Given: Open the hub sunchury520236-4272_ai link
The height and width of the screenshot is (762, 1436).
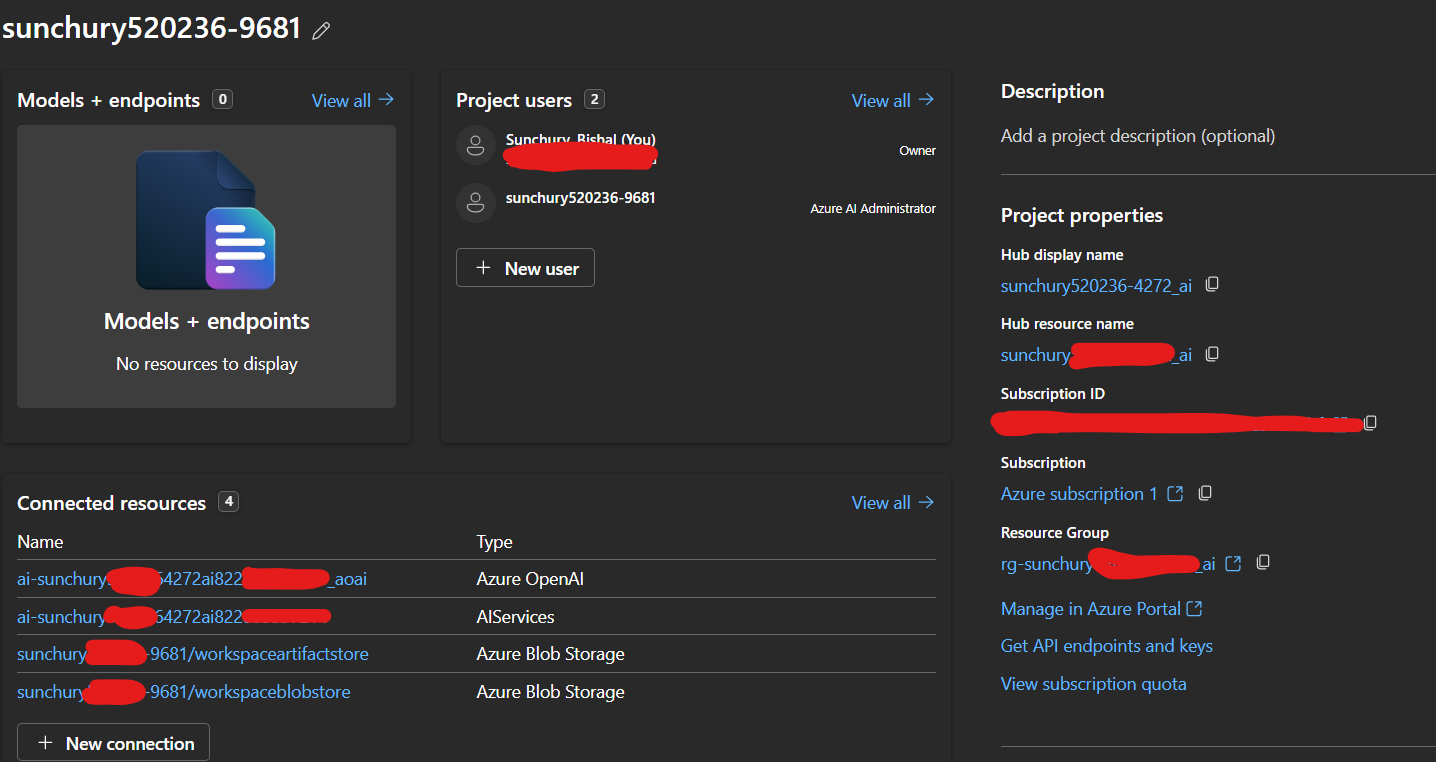Looking at the screenshot, I should pos(1096,286).
